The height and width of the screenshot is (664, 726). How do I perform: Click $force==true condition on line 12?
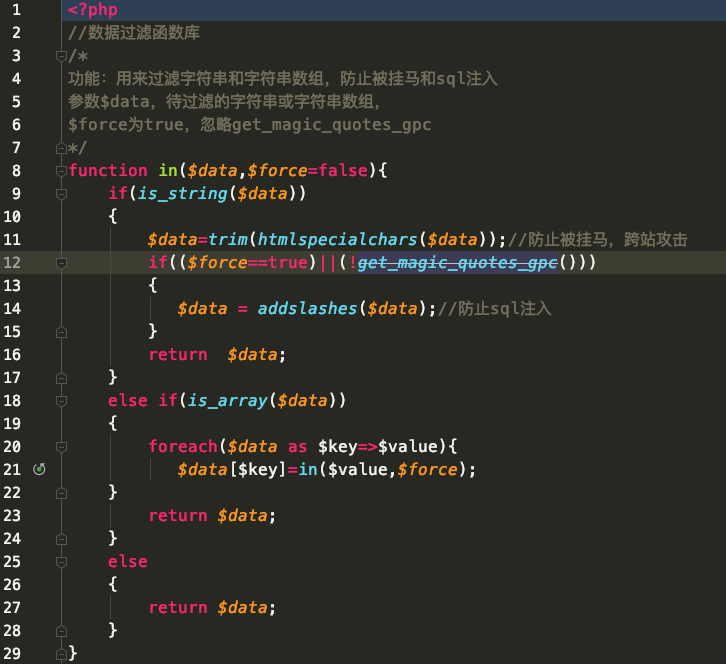[248, 263]
